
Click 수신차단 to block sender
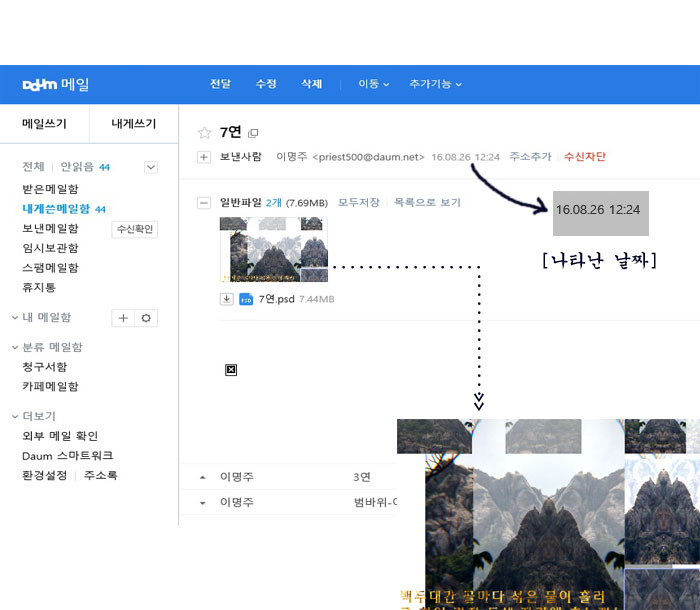(x=585, y=157)
